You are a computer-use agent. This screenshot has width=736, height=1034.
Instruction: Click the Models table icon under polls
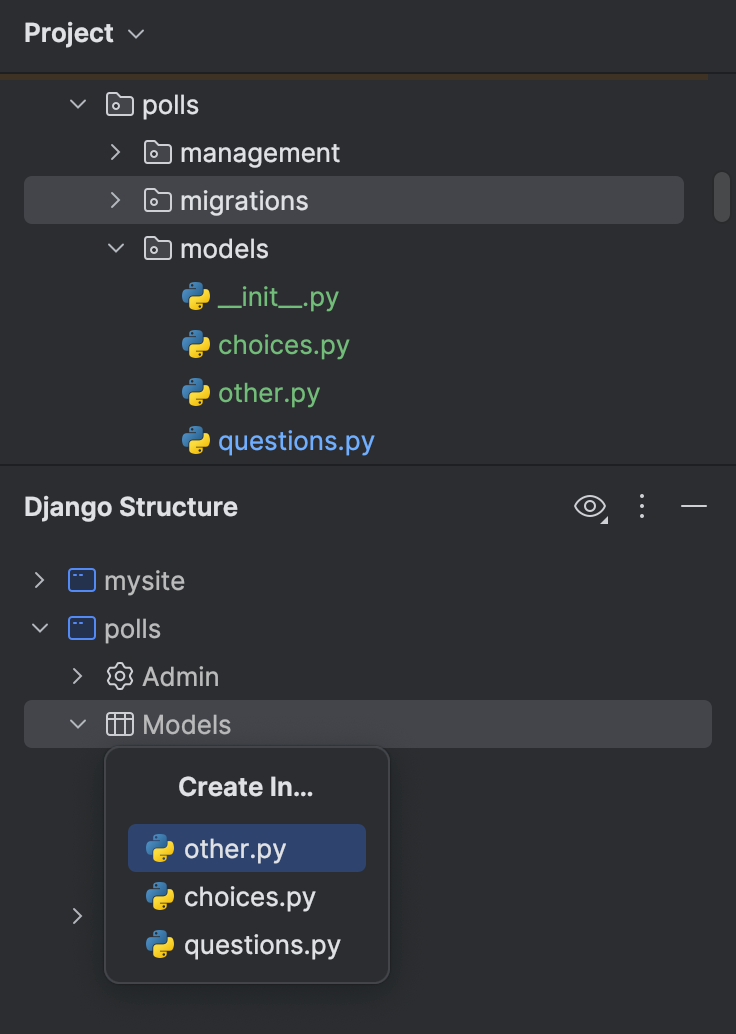[x=118, y=724]
